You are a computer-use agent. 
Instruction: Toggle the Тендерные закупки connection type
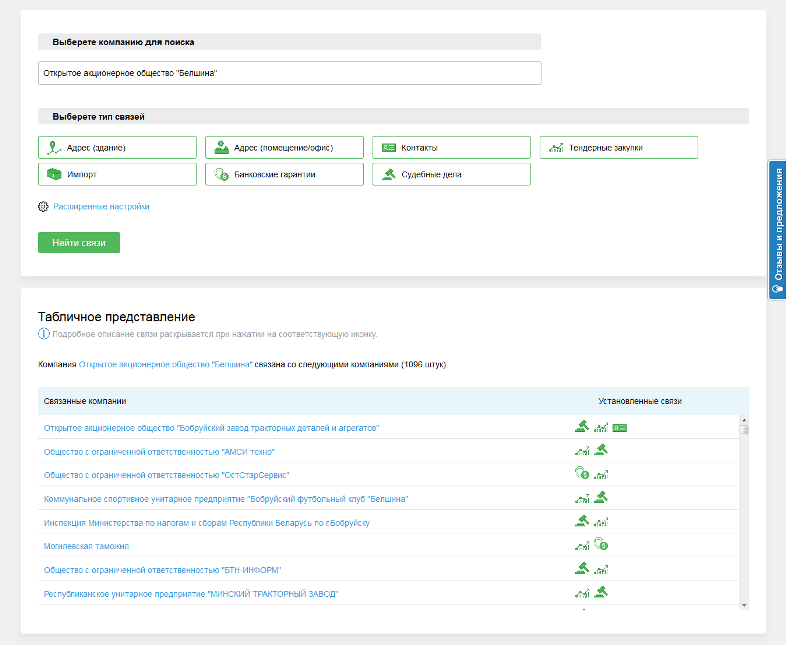pyautogui.click(x=618, y=148)
